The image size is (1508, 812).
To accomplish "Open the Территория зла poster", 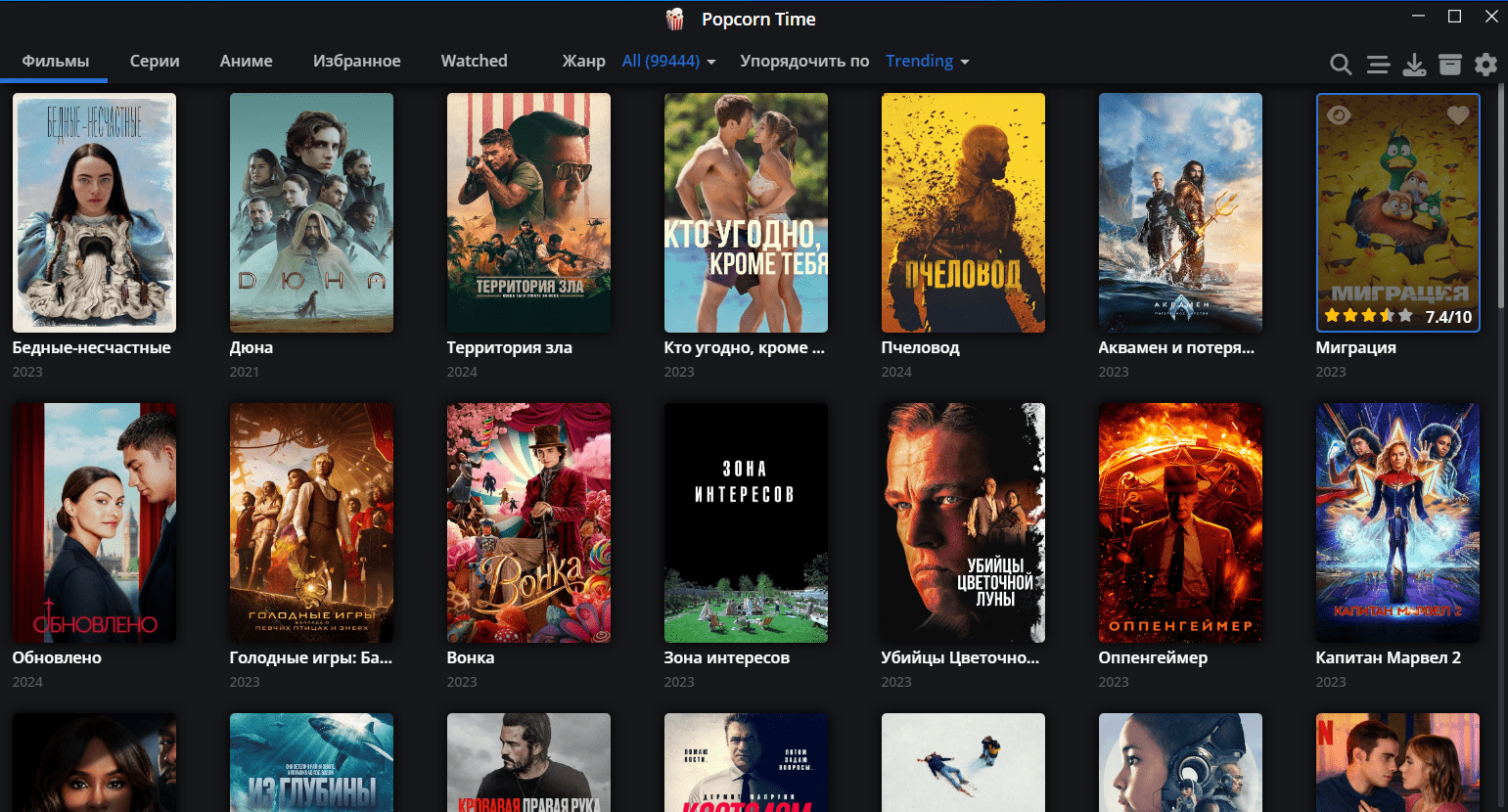I will (x=528, y=212).
